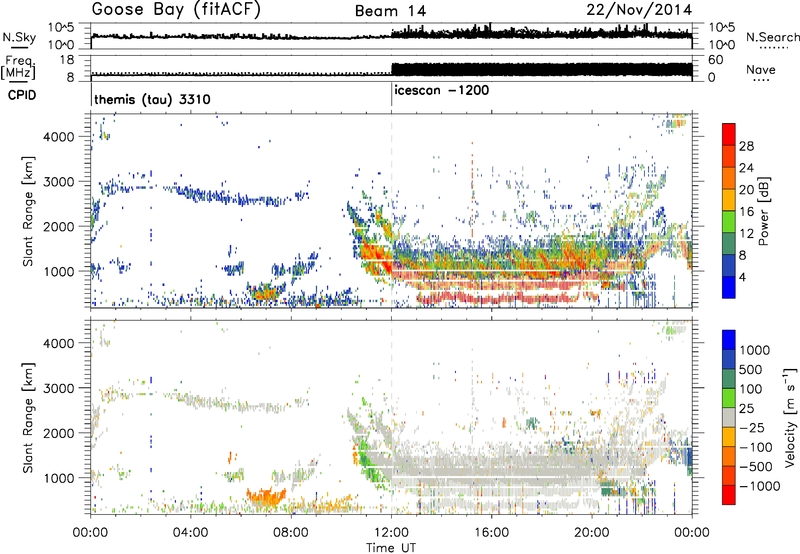This screenshot has width=800, height=554.
Task: Click the 'Velocity [m s-1]' colorbar title
Action: point(790,416)
